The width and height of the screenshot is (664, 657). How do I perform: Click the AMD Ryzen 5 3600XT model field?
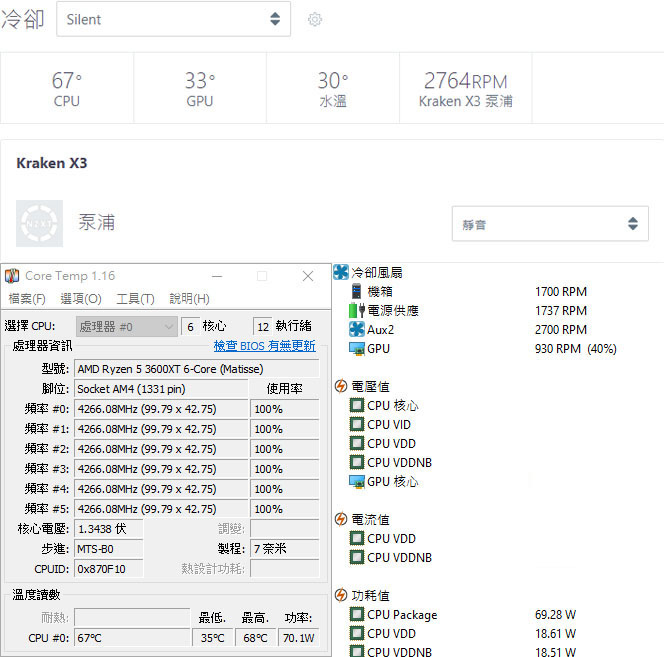[x=196, y=369]
